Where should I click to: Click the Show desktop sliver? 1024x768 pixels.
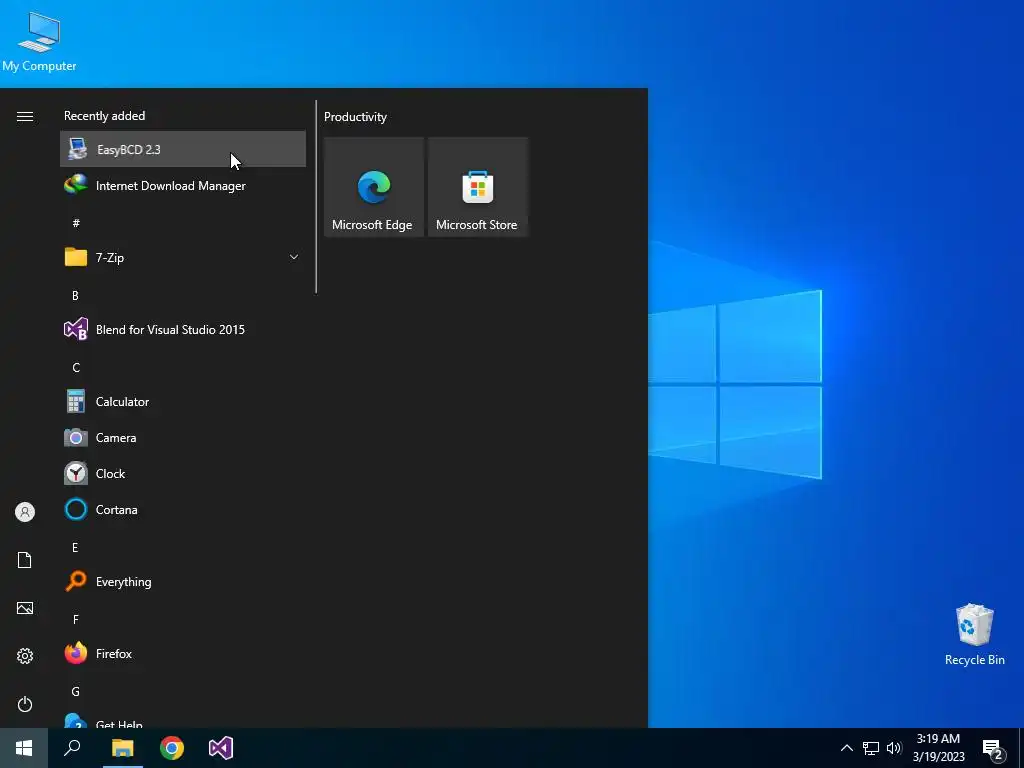point(1021,748)
